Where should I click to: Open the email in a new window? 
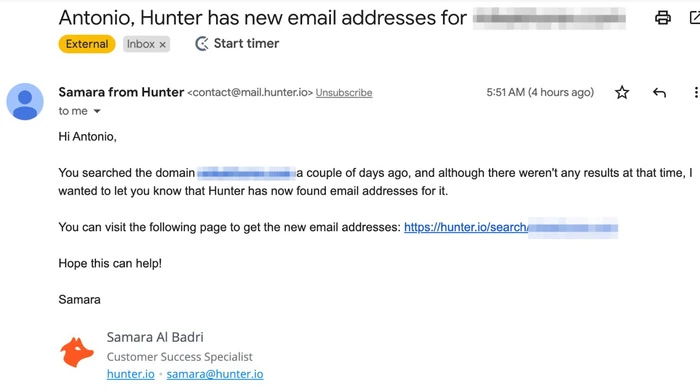click(x=695, y=18)
